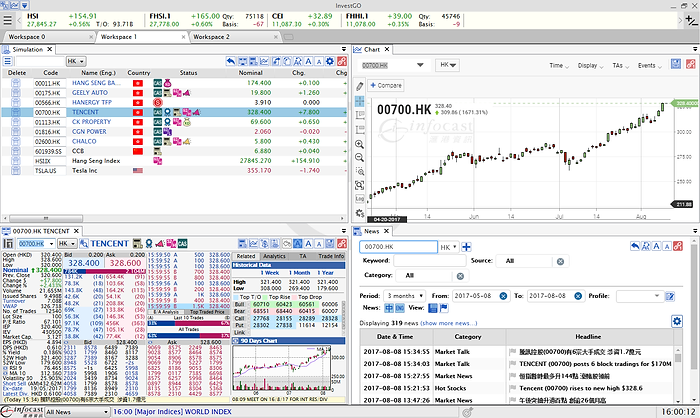This screenshot has height=418, width=700.
Task: Sort by the Nominal column header
Action: 250,73
